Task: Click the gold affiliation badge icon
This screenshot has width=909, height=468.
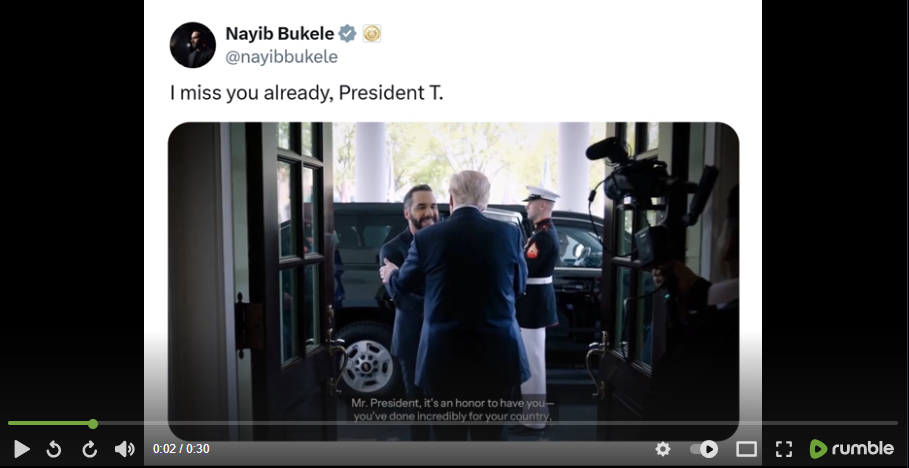Action: click(372, 34)
